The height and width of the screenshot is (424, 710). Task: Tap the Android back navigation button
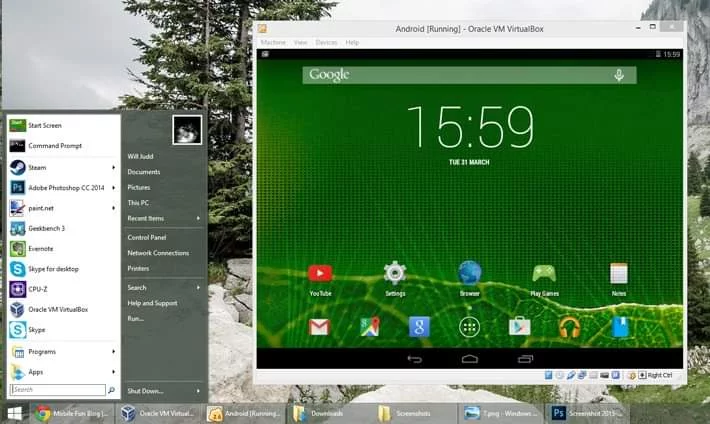(x=414, y=358)
